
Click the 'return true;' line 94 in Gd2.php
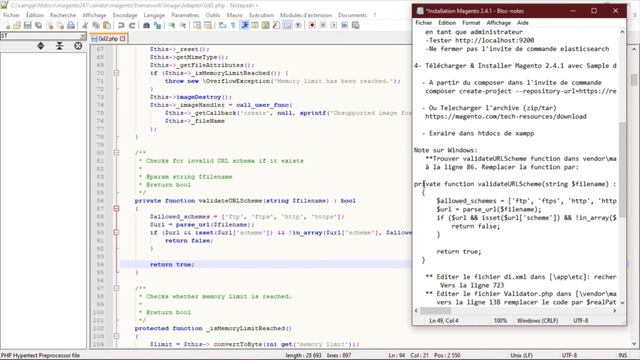tap(172, 264)
